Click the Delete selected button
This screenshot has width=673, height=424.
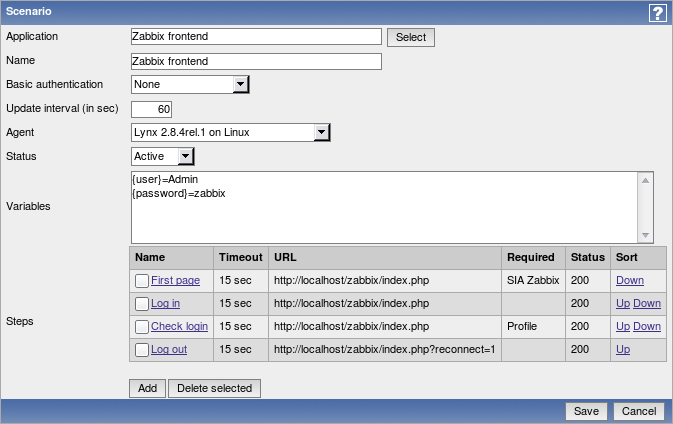tap(214, 388)
